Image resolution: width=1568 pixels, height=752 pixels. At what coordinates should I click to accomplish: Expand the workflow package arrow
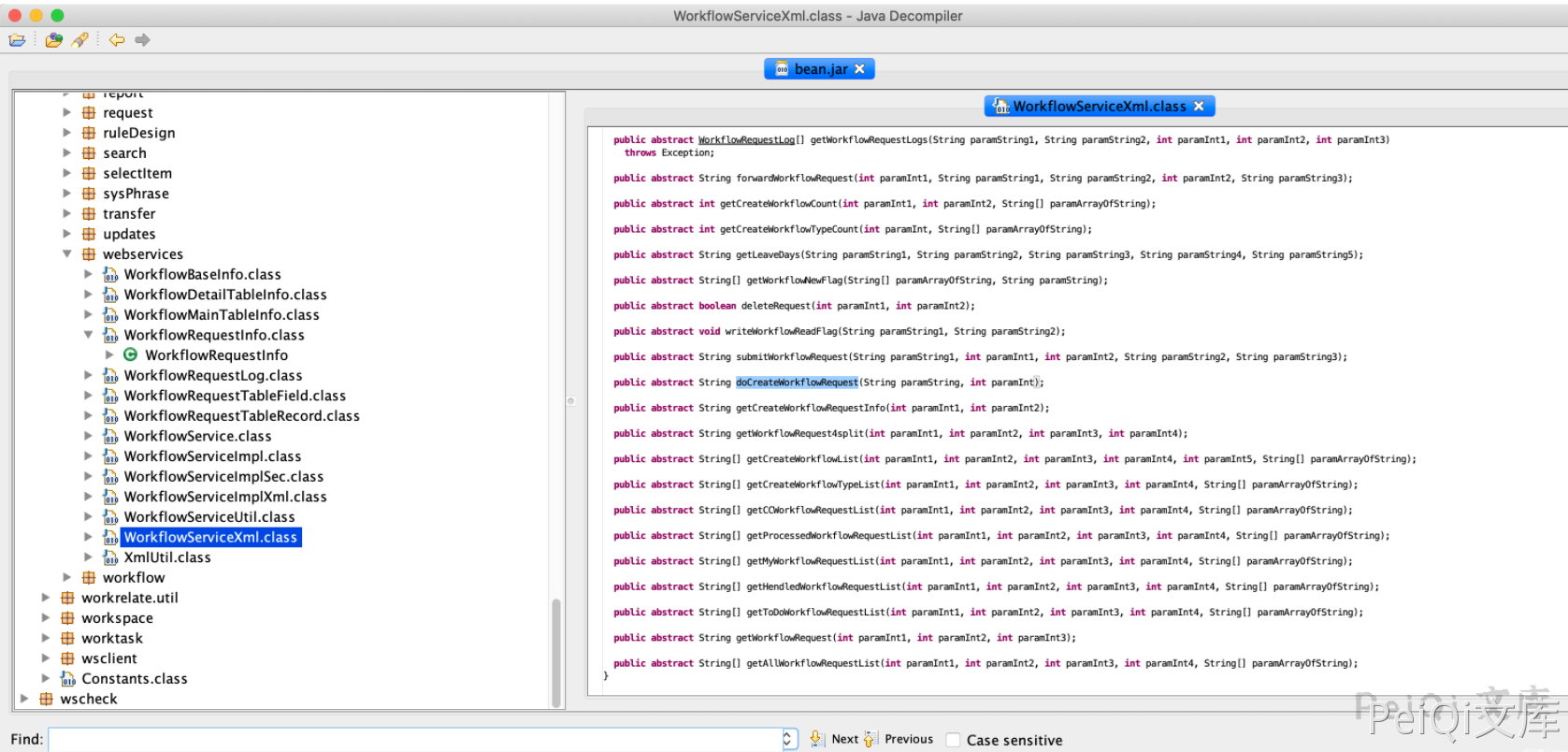click(67, 578)
